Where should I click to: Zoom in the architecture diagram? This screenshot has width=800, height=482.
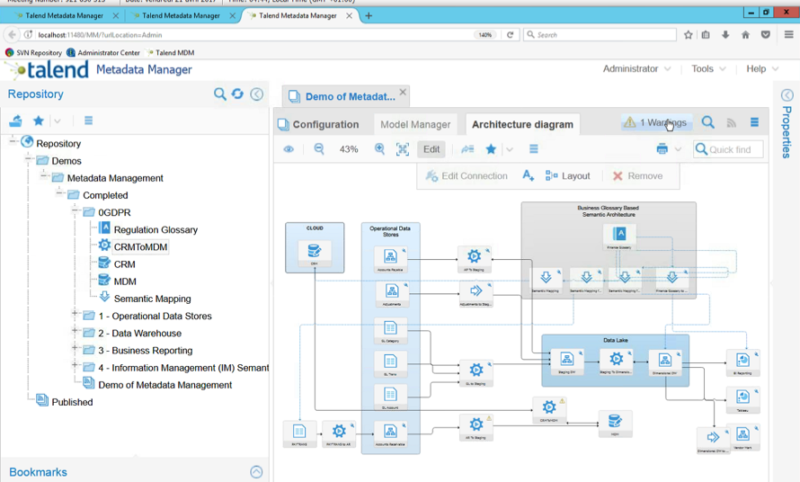380,149
